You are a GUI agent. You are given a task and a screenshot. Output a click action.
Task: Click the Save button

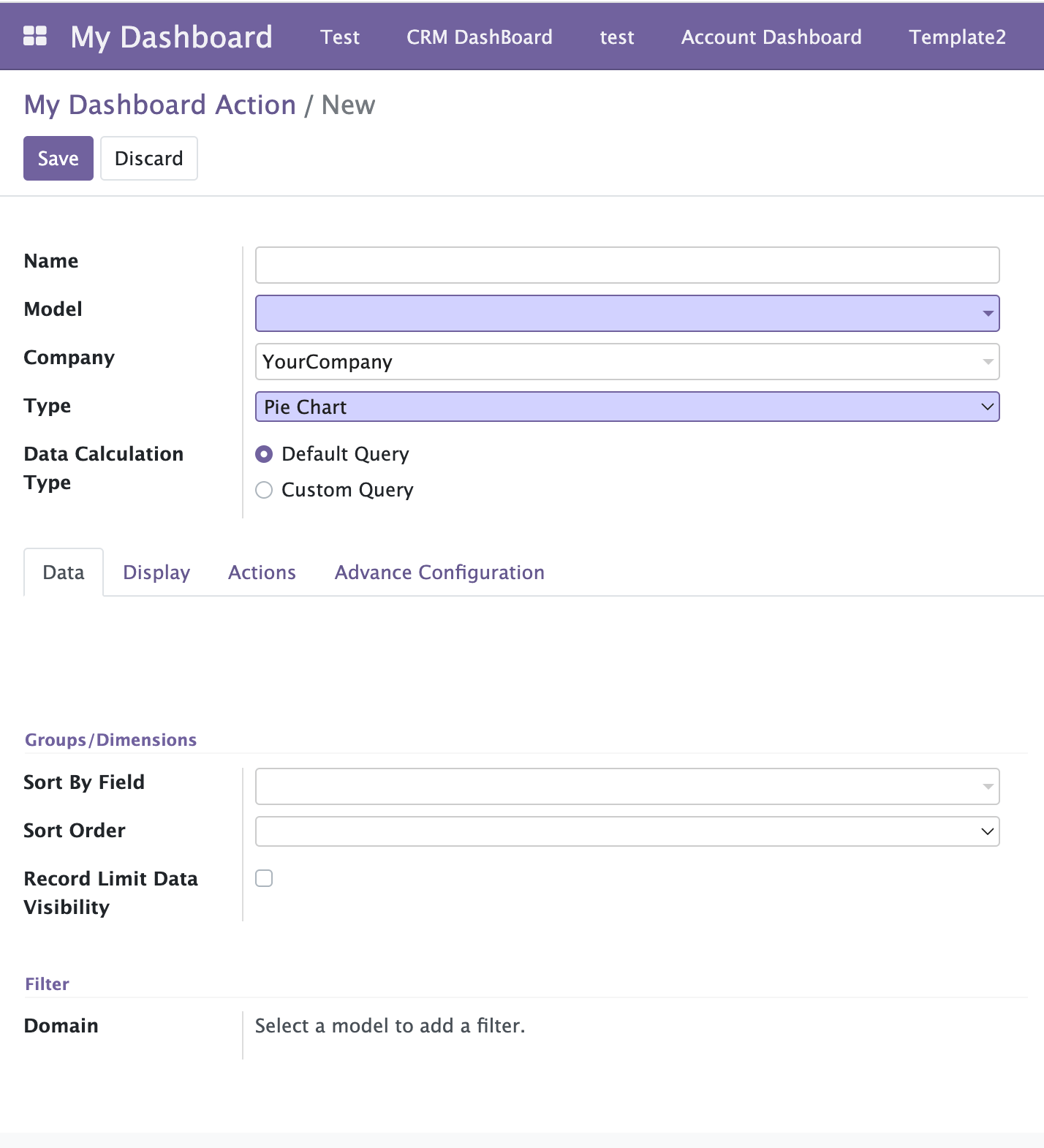(58, 158)
